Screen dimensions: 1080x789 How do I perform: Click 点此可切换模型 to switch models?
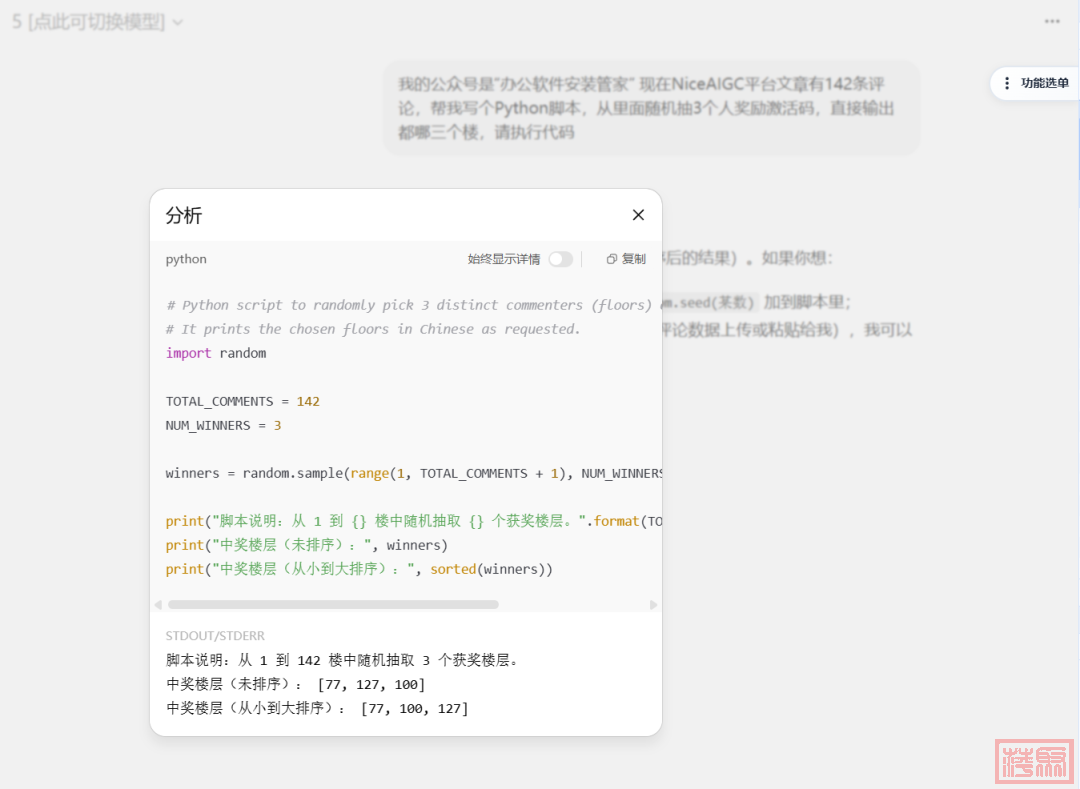coord(97,21)
